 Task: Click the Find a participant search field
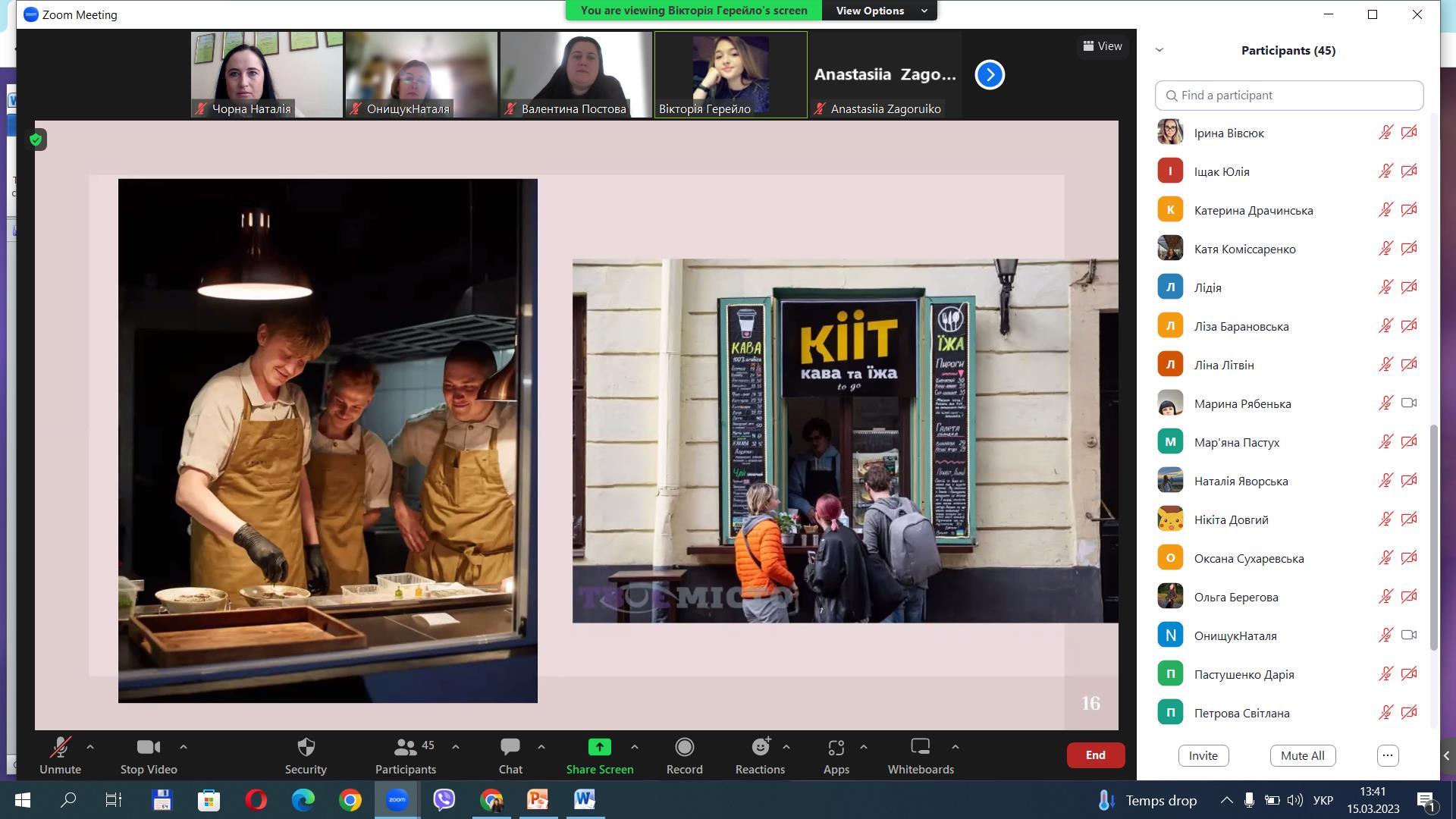click(1289, 96)
